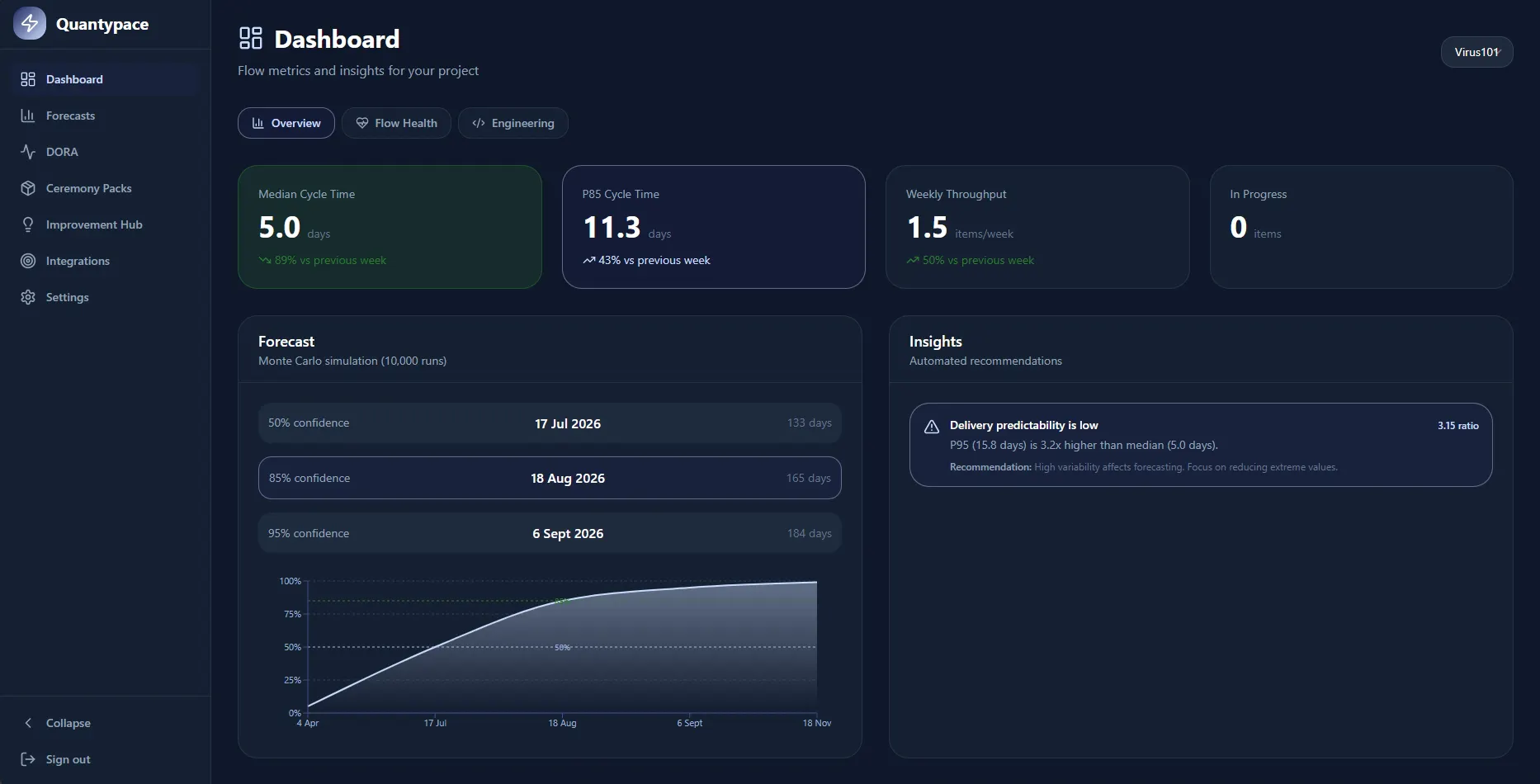Screen dimensions: 1540x784
Task: Switch to the Engineering tab
Action: click(x=513, y=123)
